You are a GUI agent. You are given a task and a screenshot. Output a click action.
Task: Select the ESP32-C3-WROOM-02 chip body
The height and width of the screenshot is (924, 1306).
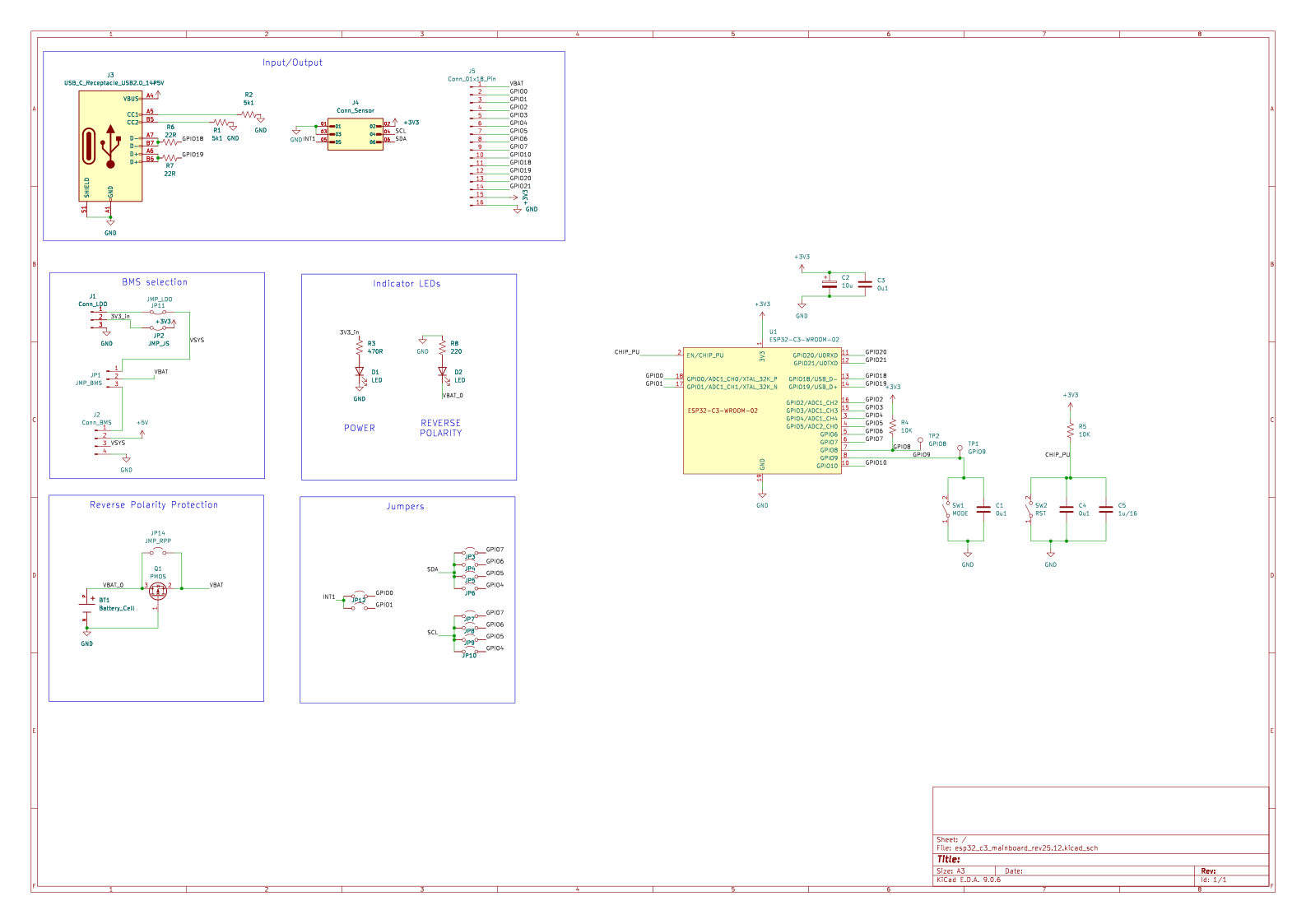[761, 411]
